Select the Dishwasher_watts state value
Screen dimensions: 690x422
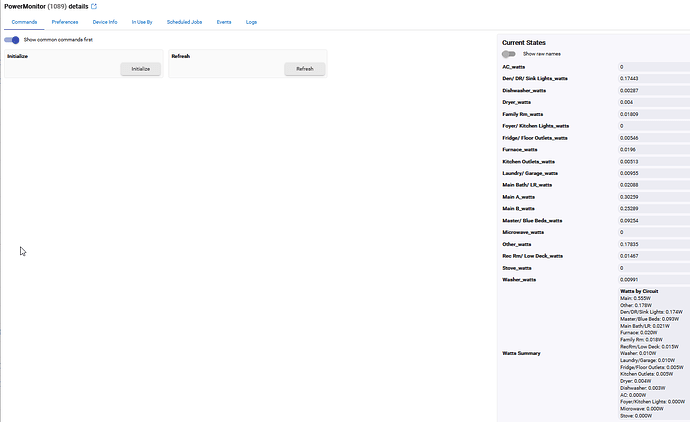coord(652,90)
